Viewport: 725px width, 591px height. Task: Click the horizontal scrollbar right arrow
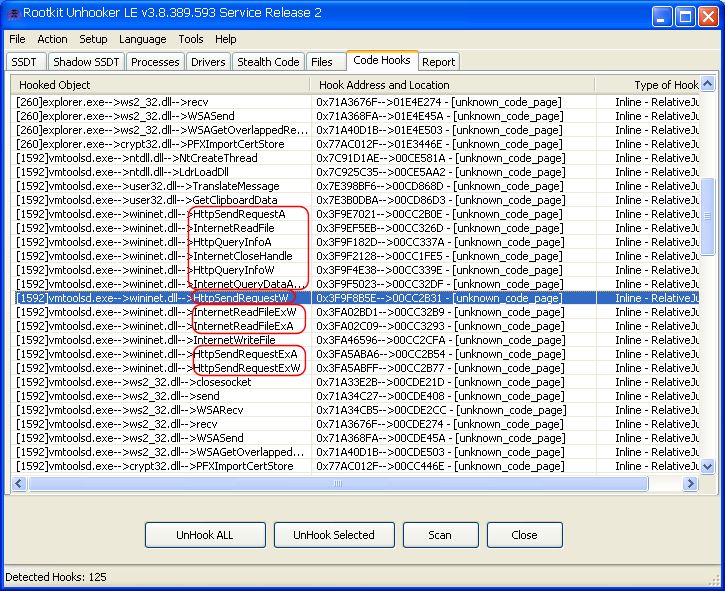(x=690, y=484)
